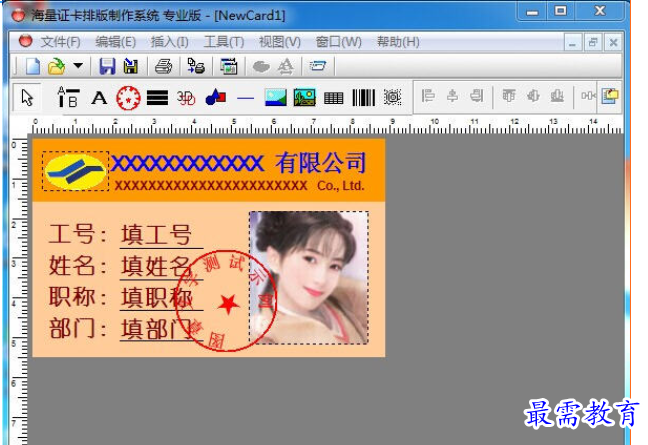This screenshot has height=445, width=648.
Task: Insert a 2D code object
Action: (392, 97)
